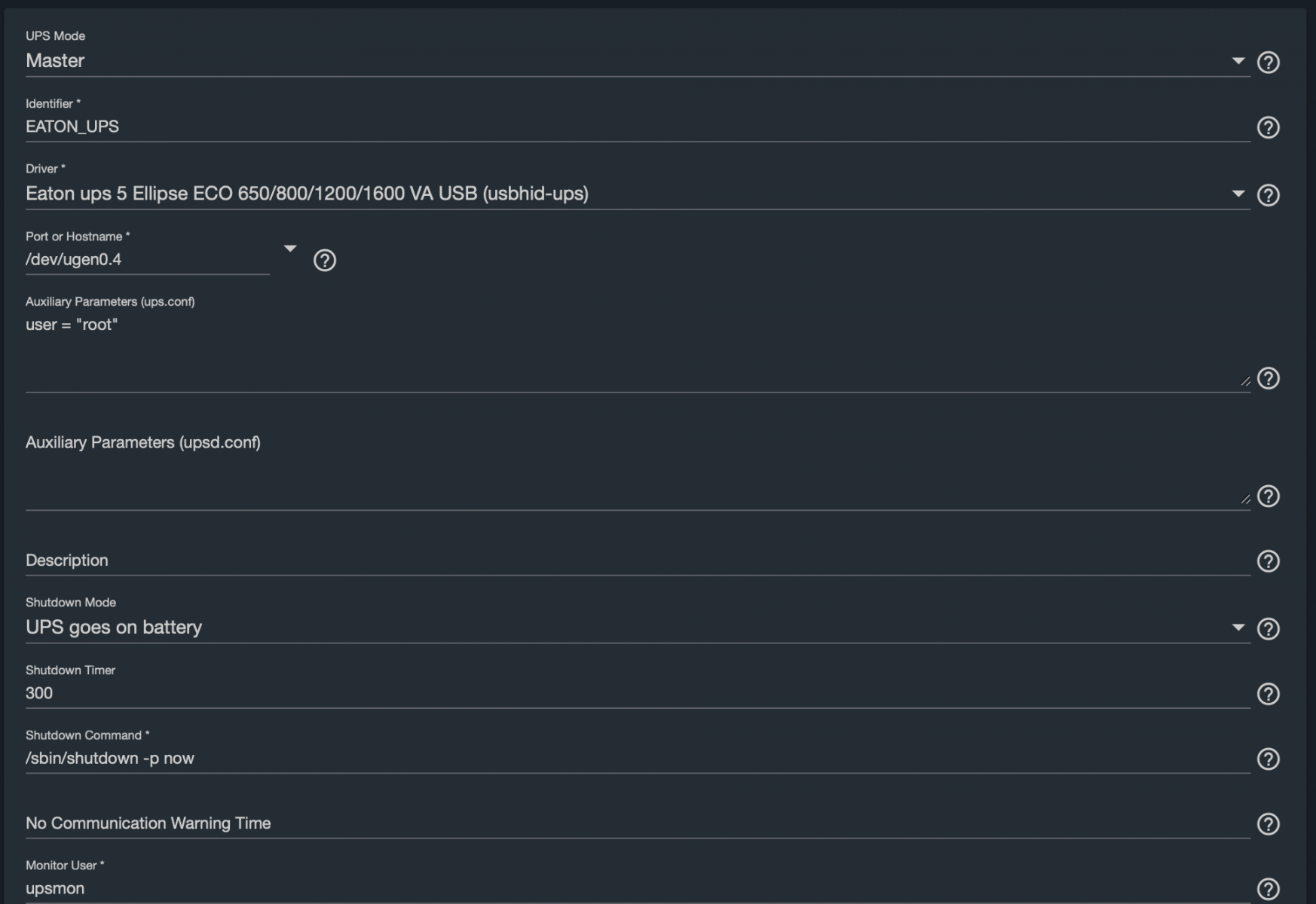Viewport: 1316px width, 904px height.
Task: Show help for the Driver field
Action: pyautogui.click(x=1269, y=195)
